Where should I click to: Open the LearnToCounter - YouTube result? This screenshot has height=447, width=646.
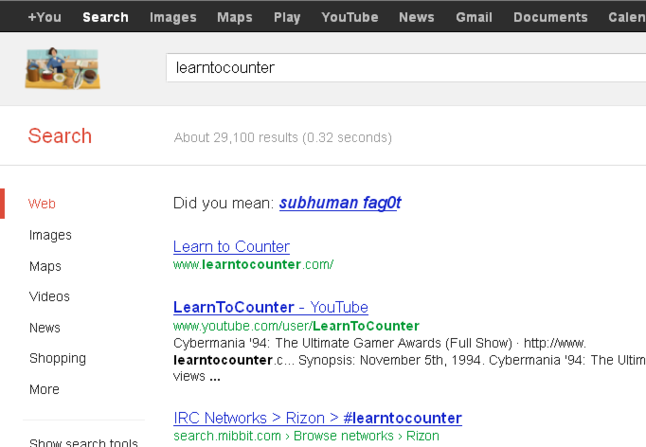(271, 307)
